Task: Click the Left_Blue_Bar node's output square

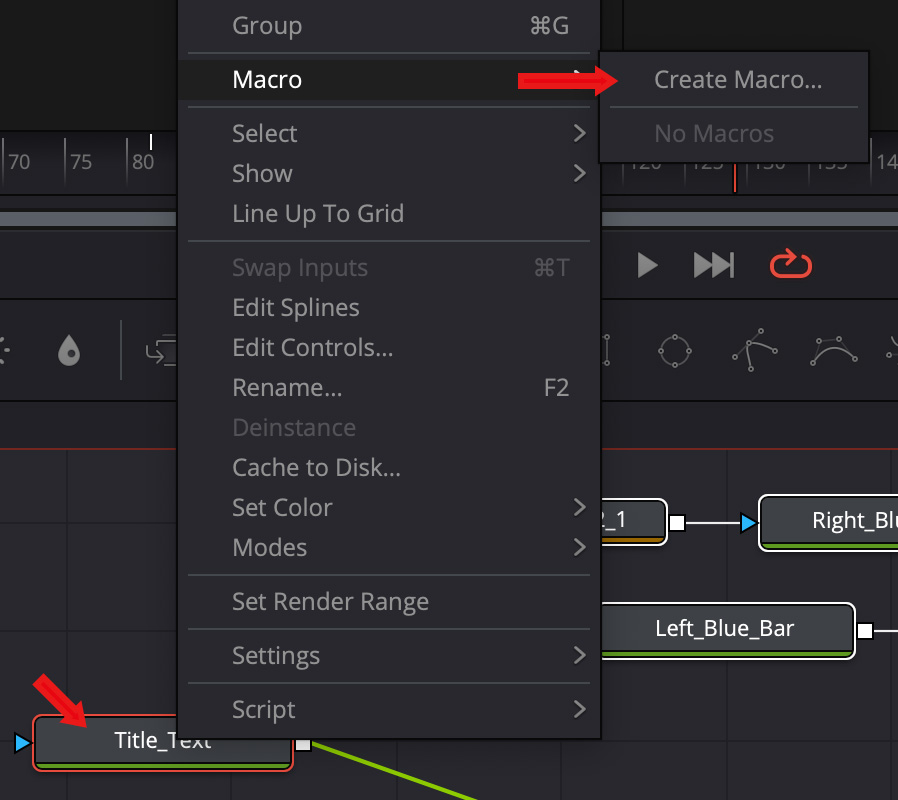Action: coord(865,630)
